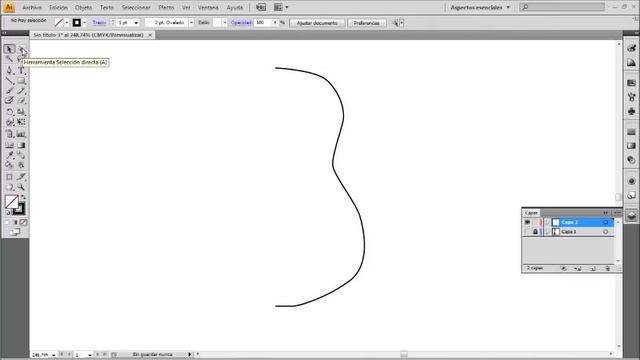Open Estilo graphic style dropdown
Viewport: 640px width, 360px height.
(x=224, y=23)
